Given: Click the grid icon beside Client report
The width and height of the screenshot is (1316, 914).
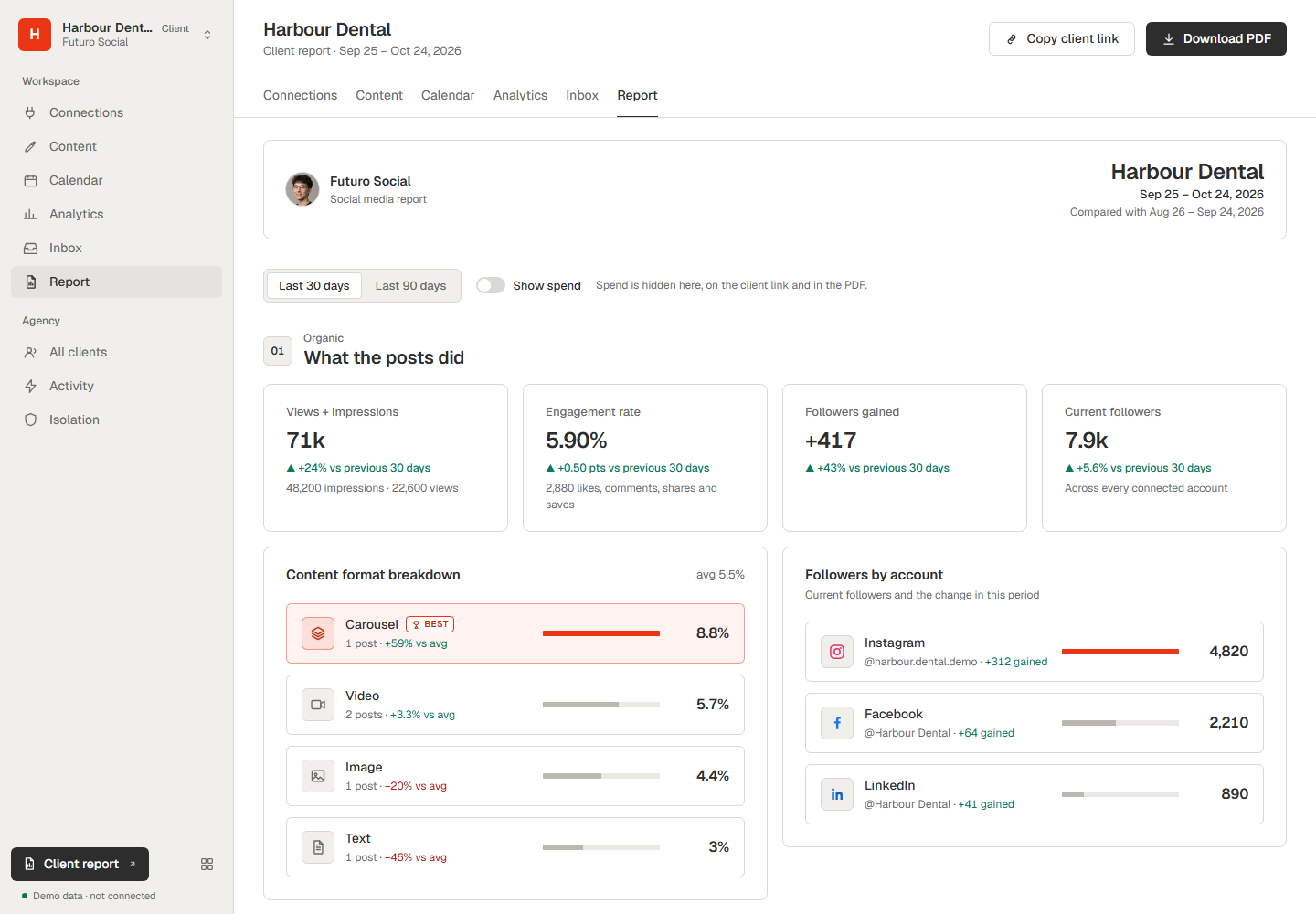Looking at the screenshot, I should click(207, 864).
